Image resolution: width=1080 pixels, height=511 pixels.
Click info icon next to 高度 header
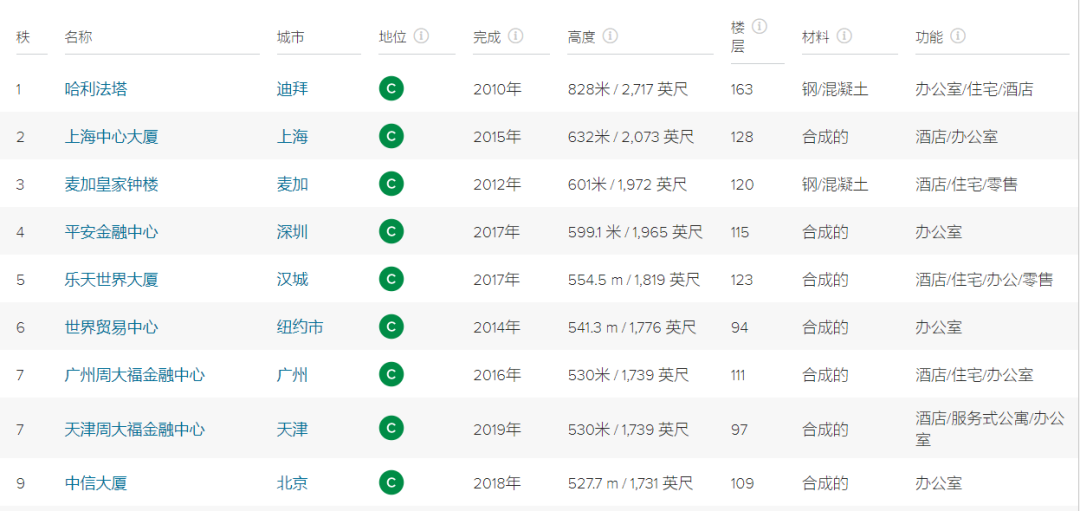point(610,36)
